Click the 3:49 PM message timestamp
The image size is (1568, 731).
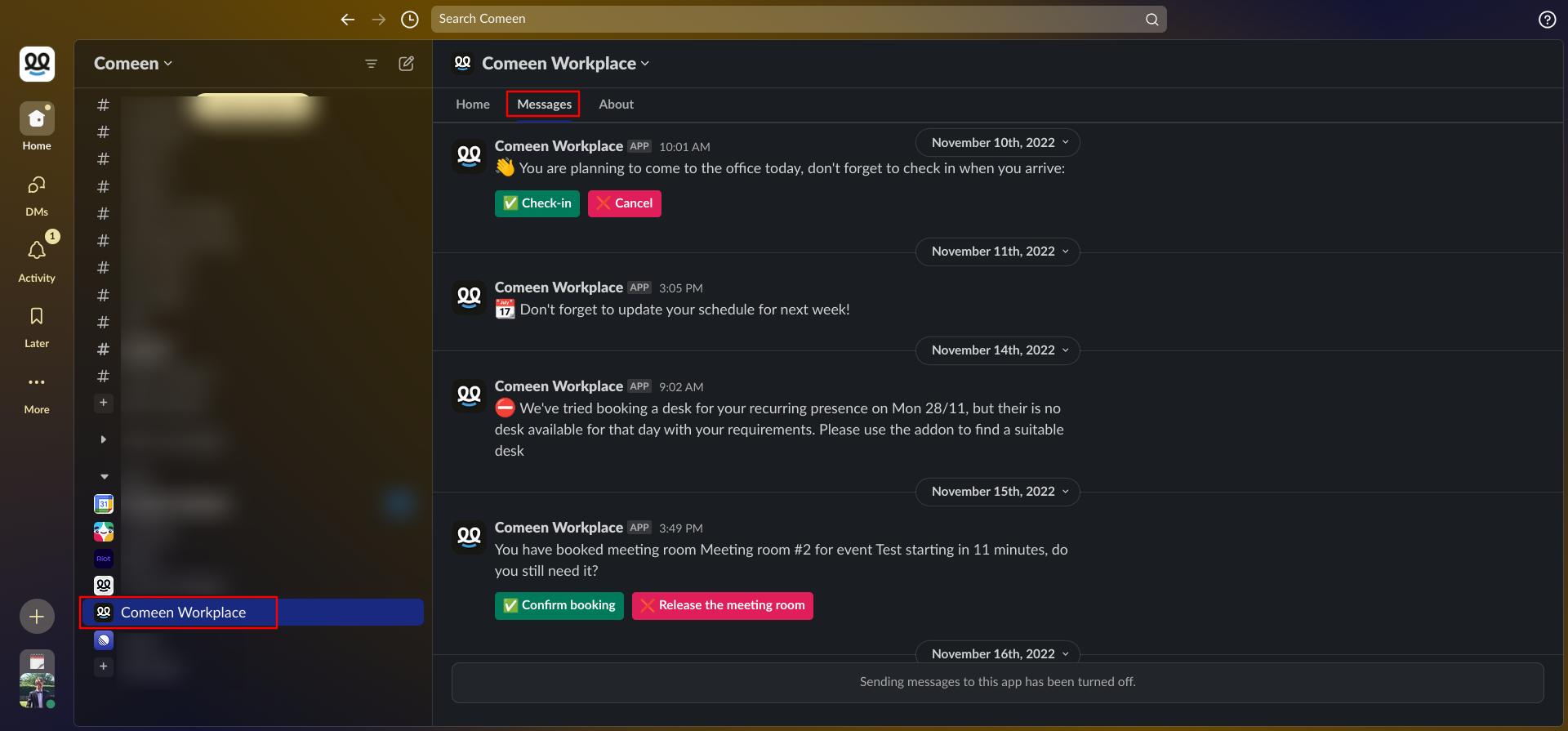pyautogui.click(x=681, y=528)
